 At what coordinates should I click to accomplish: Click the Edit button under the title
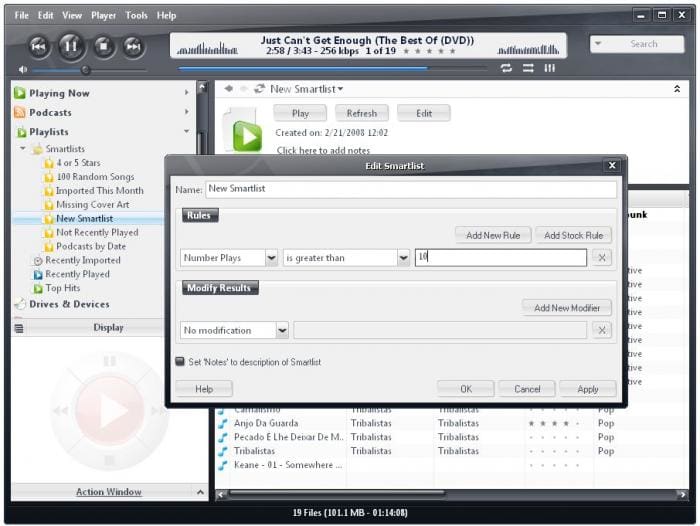[424, 113]
